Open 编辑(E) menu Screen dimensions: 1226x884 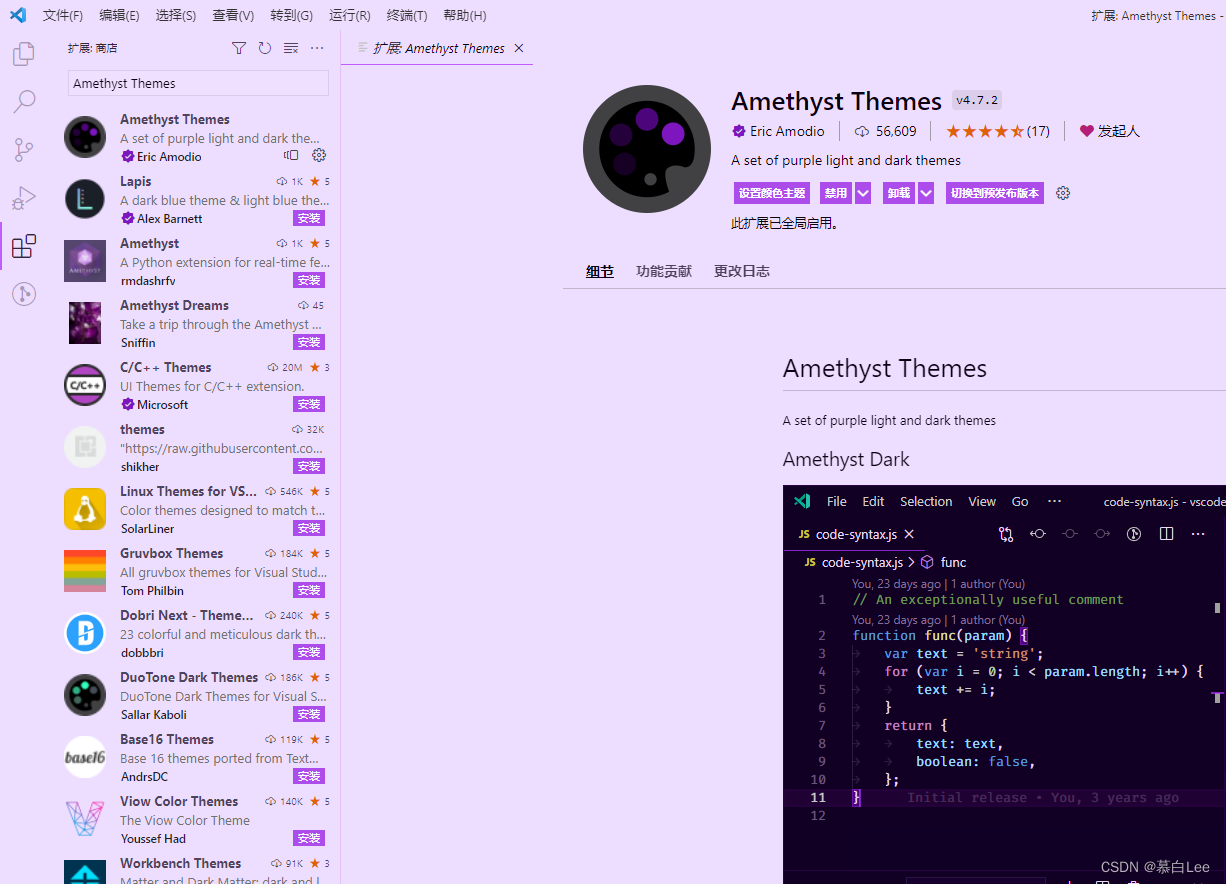pos(119,15)
